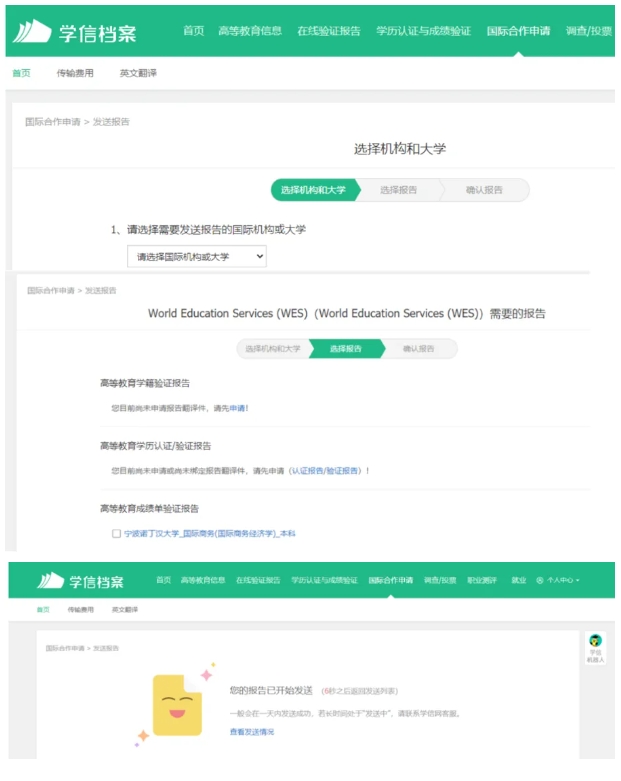Click the grey 选择机构和大学 step in the WES wizard

click(273, 349)
